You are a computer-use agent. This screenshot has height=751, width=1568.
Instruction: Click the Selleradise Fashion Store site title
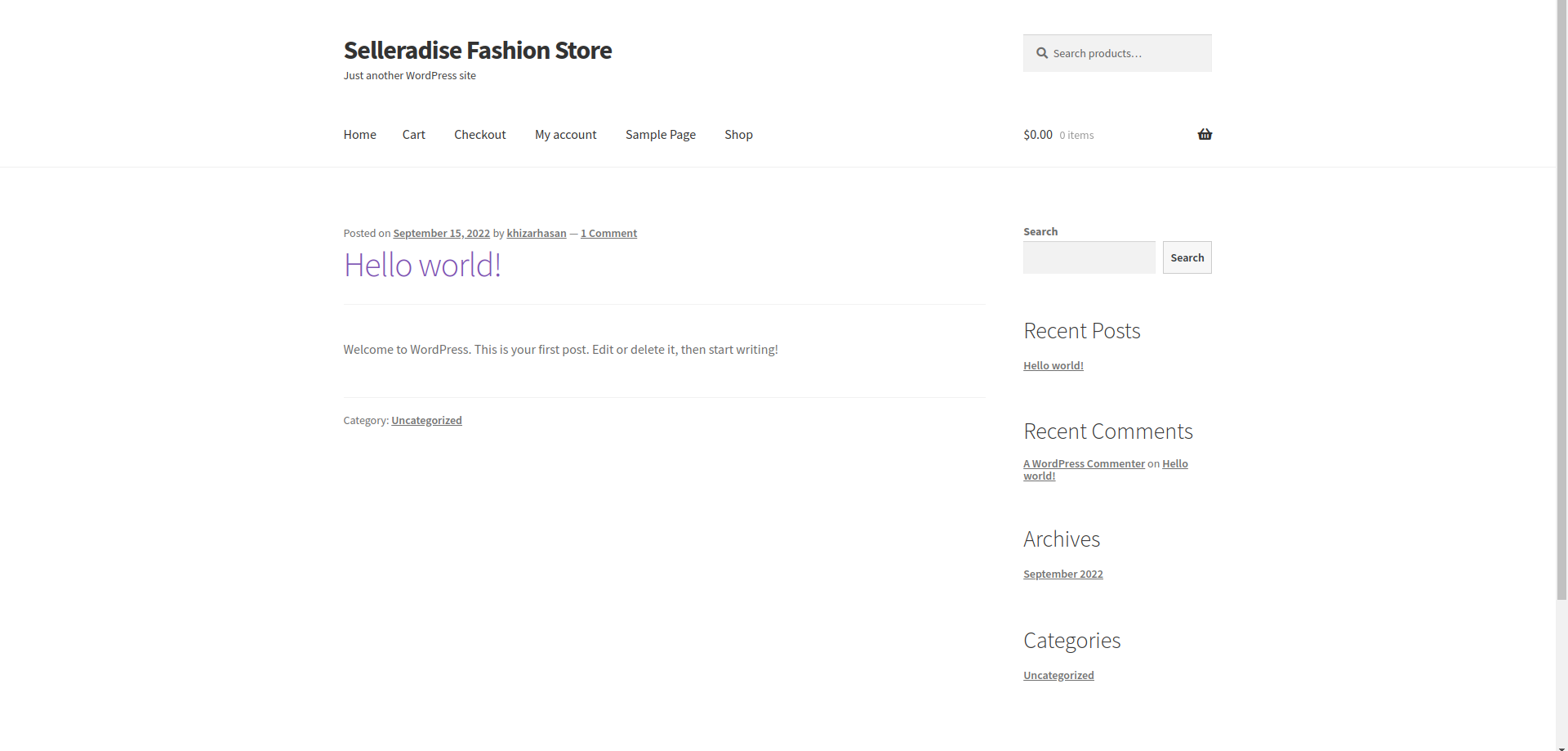tap(477, 50)
